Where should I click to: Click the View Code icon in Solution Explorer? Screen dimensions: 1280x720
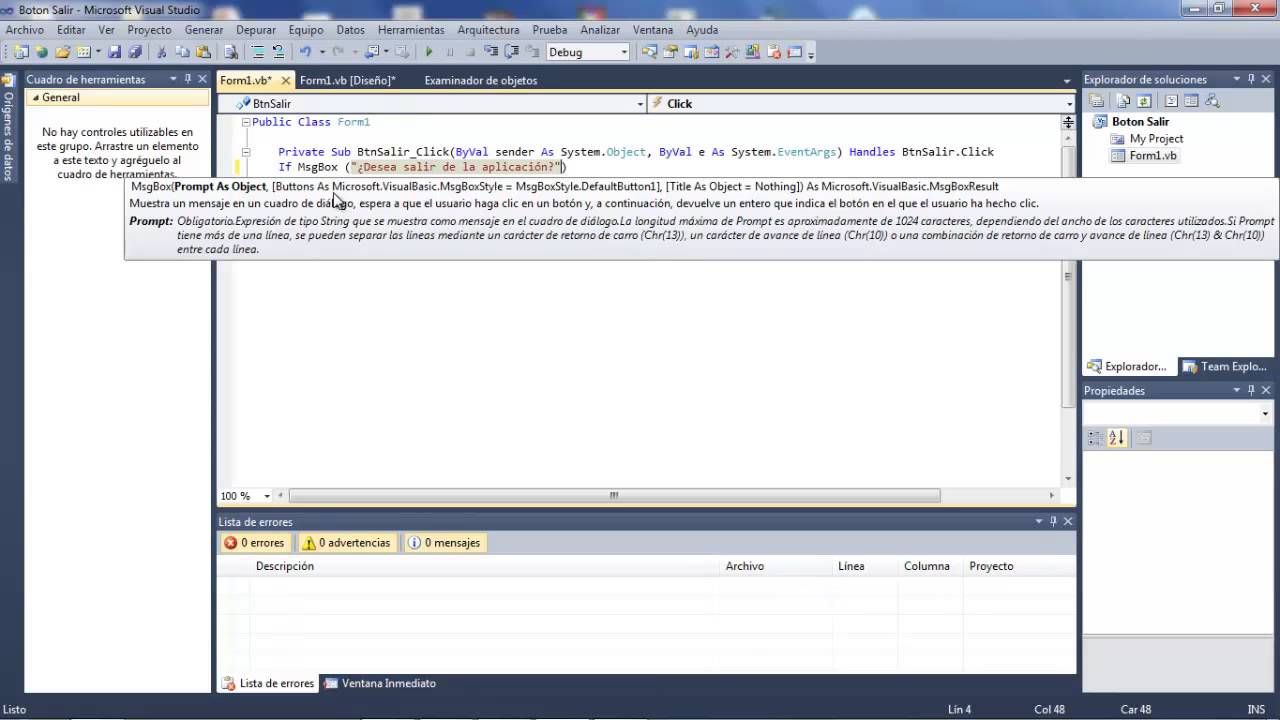pos(1171,101)
